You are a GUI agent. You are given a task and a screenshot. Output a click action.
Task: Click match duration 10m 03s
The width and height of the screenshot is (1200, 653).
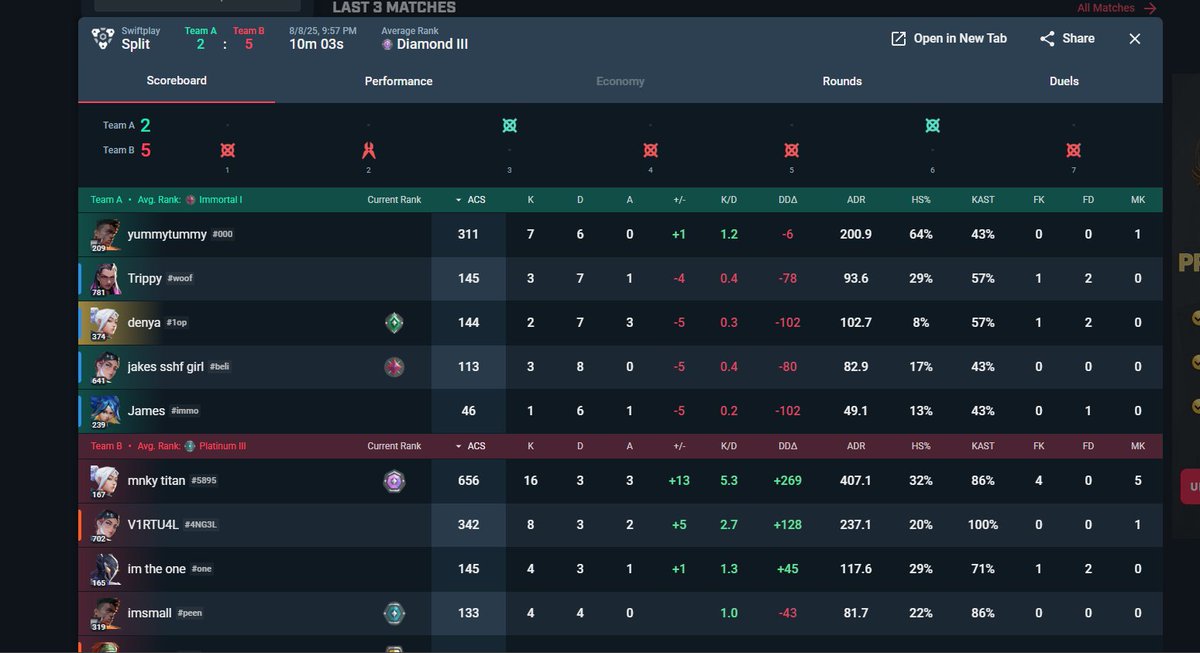[x=316, y=44]
